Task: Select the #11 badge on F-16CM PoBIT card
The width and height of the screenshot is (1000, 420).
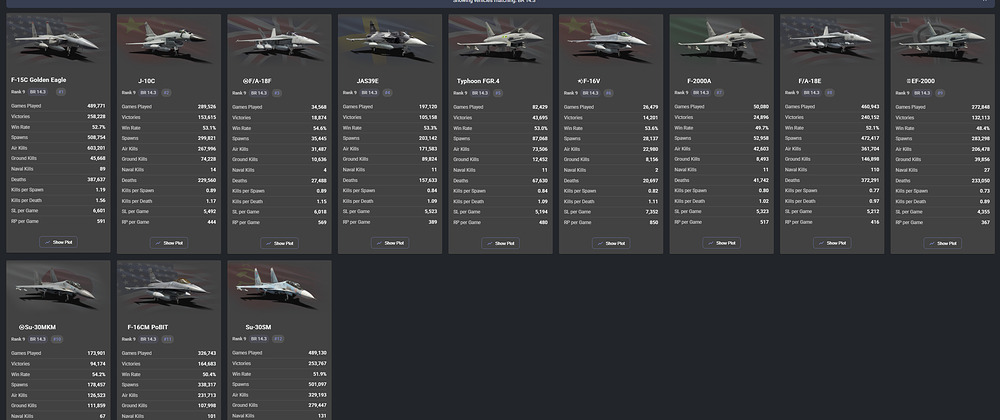Action: click(167, 339)
